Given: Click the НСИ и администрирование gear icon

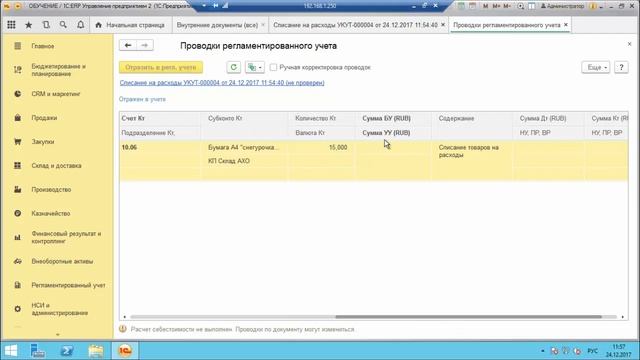Looking at the screenshot, I should (x=18, y=309).
